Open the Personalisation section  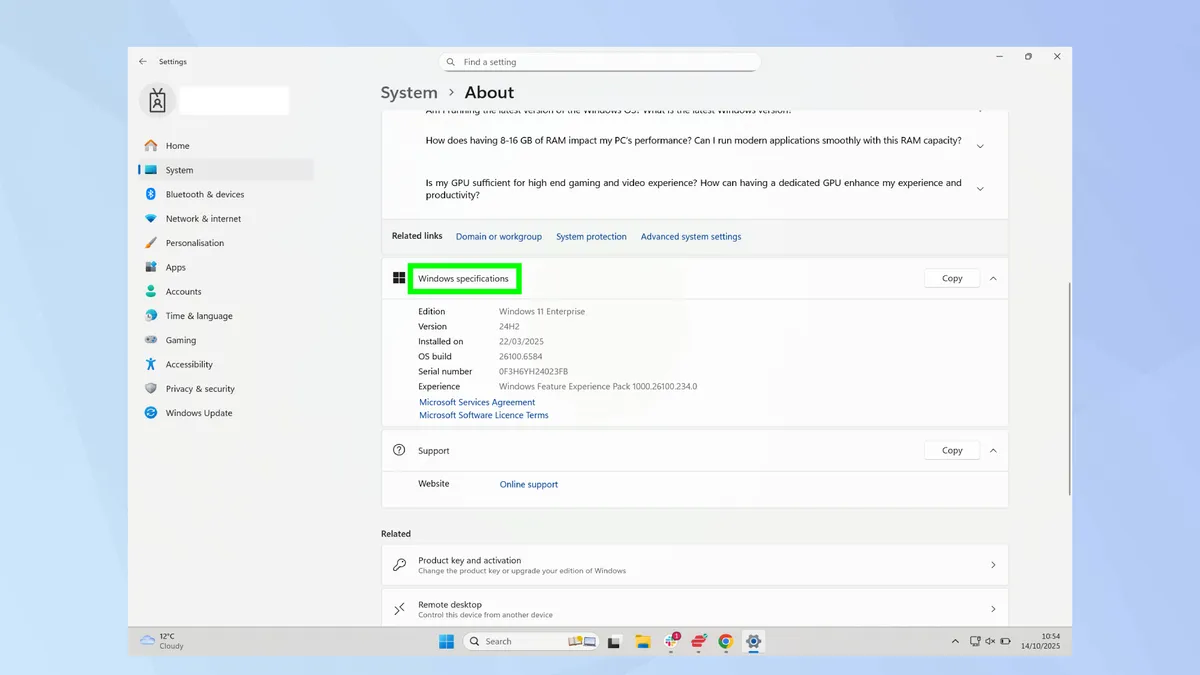194,242
